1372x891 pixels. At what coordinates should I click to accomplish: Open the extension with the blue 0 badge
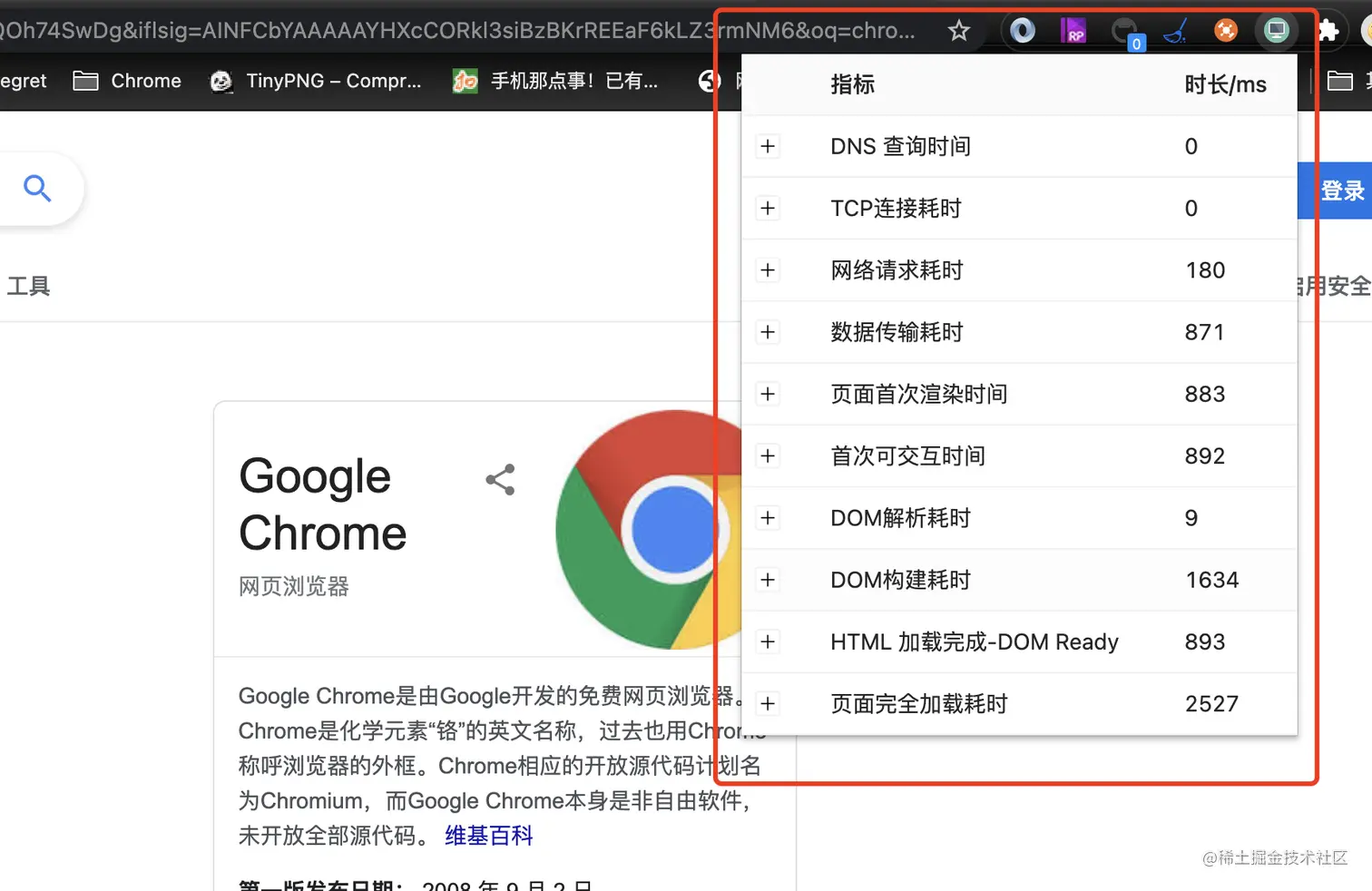click(x=1126, y=33)
